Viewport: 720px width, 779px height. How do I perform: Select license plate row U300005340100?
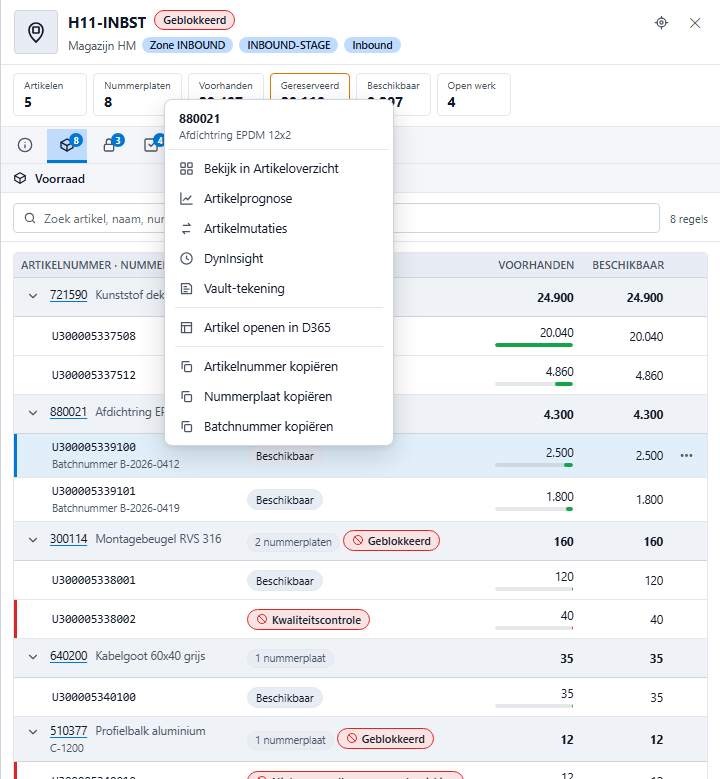[360, 698]
